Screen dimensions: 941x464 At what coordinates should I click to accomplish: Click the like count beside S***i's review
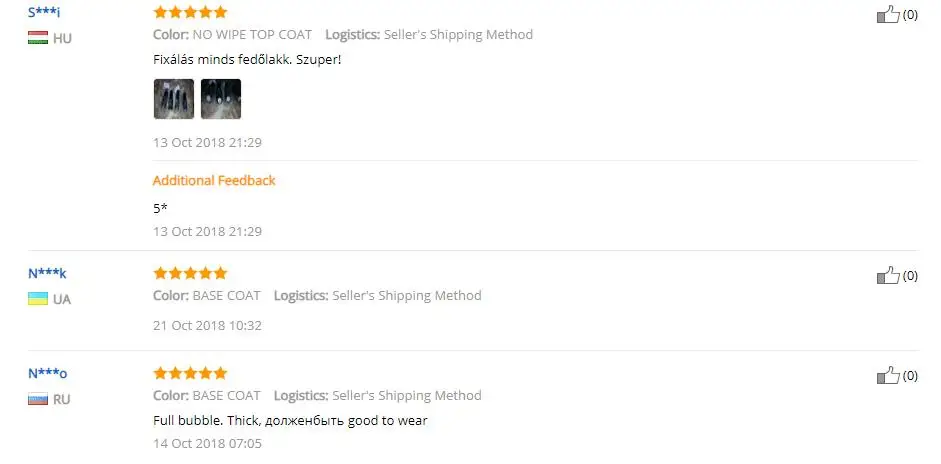point(910,14)
